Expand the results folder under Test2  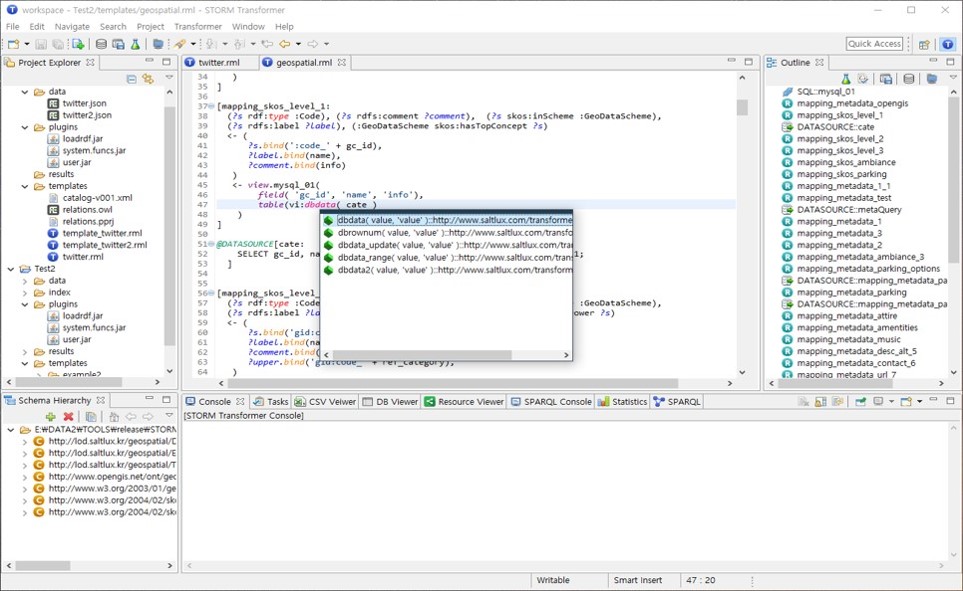coord(25,351)
